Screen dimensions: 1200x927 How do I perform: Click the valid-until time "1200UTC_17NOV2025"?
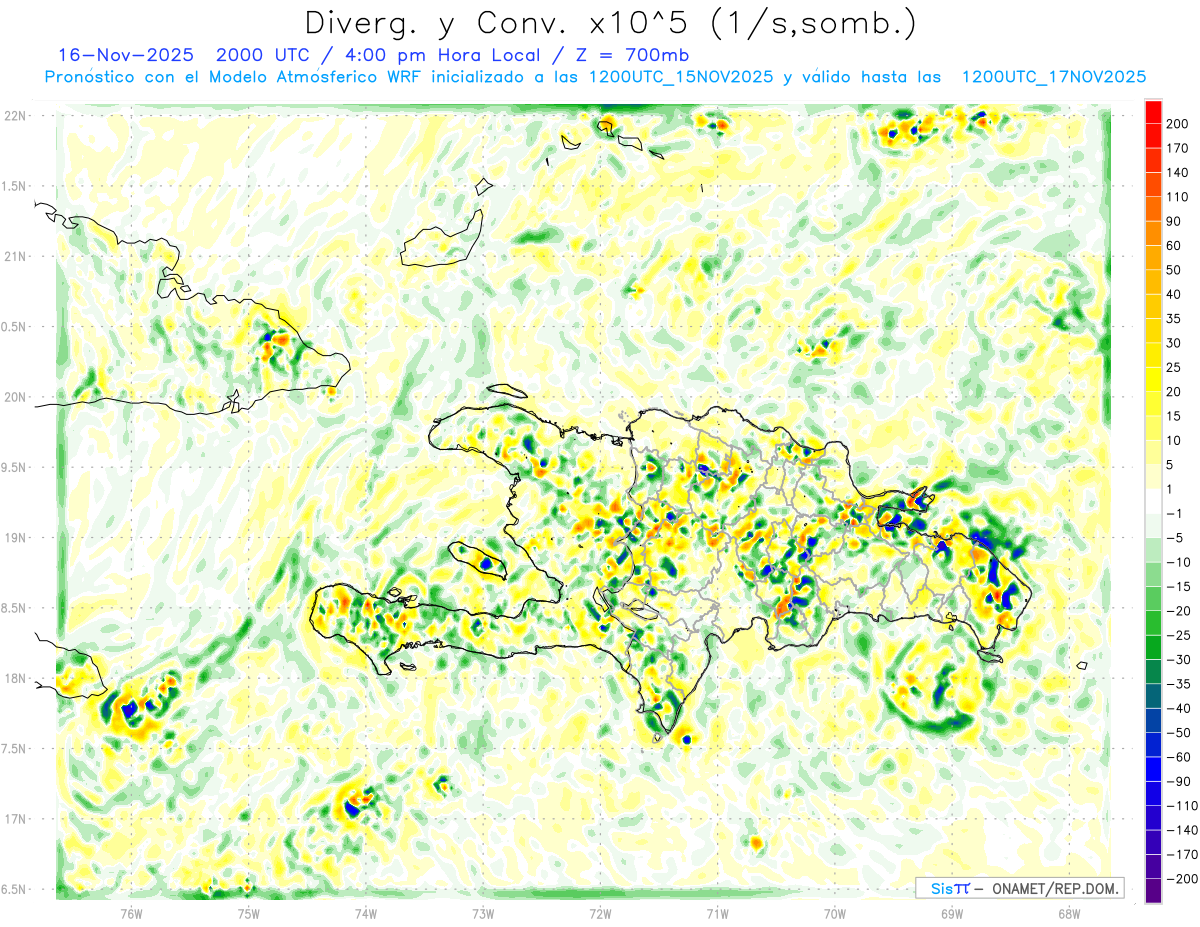(1053, 77)
